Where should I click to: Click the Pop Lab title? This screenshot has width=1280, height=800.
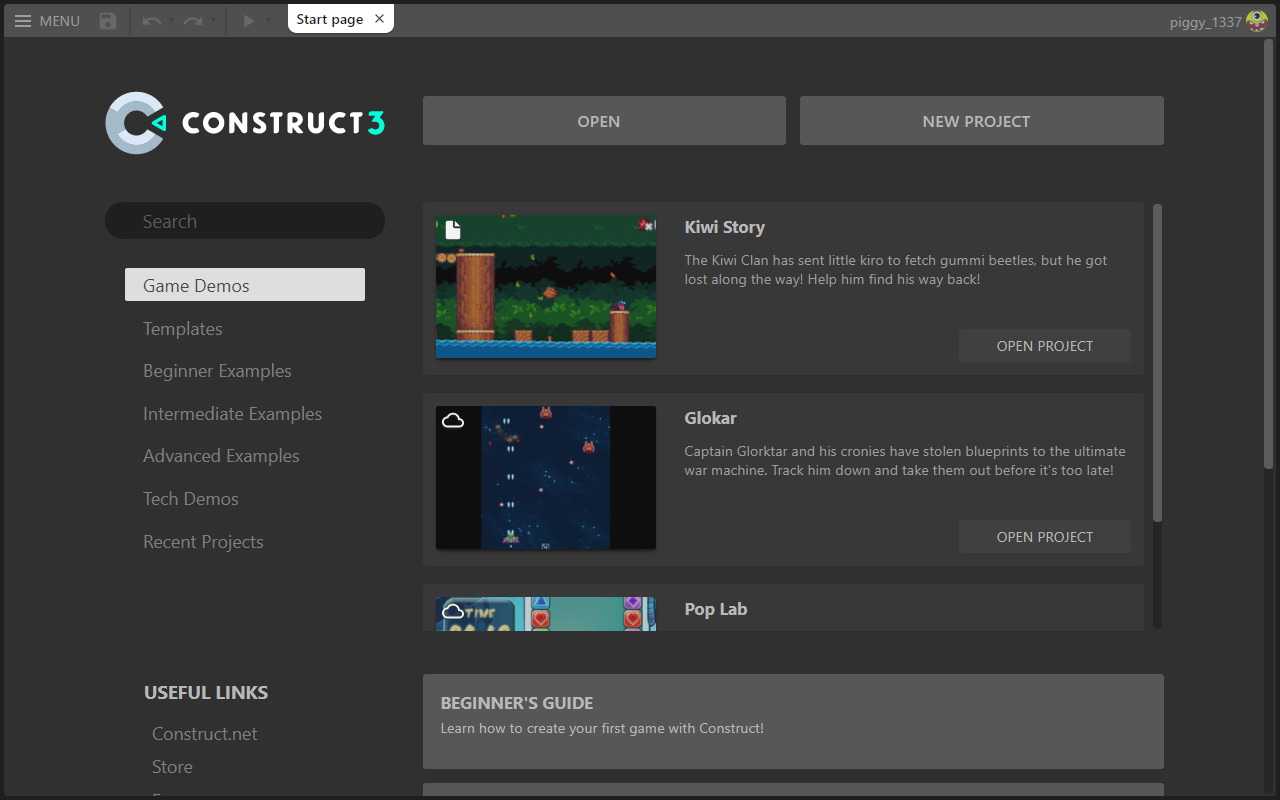pos(715,609)
